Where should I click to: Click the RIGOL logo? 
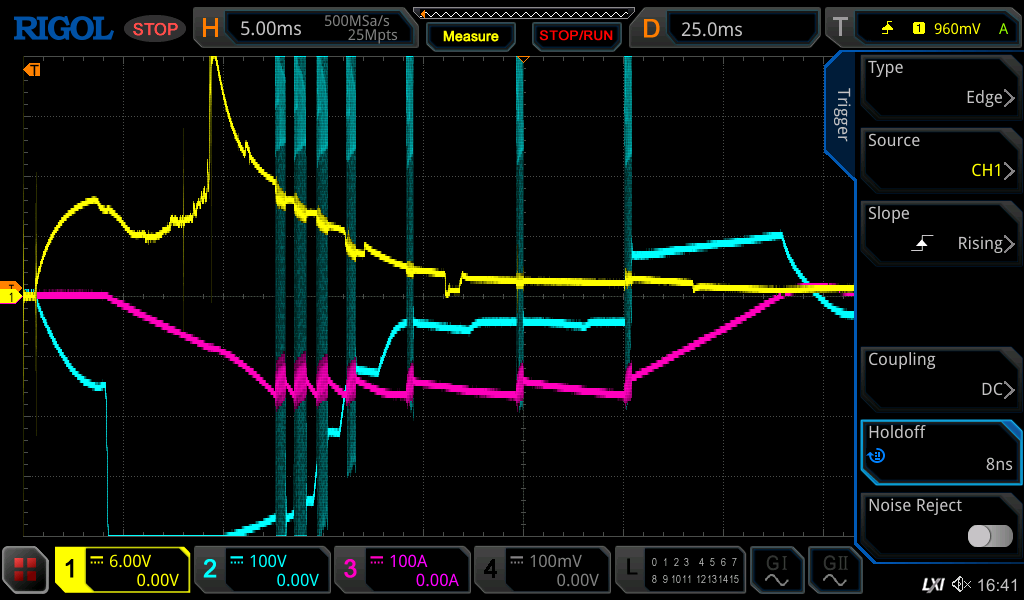tap(62, 28)
